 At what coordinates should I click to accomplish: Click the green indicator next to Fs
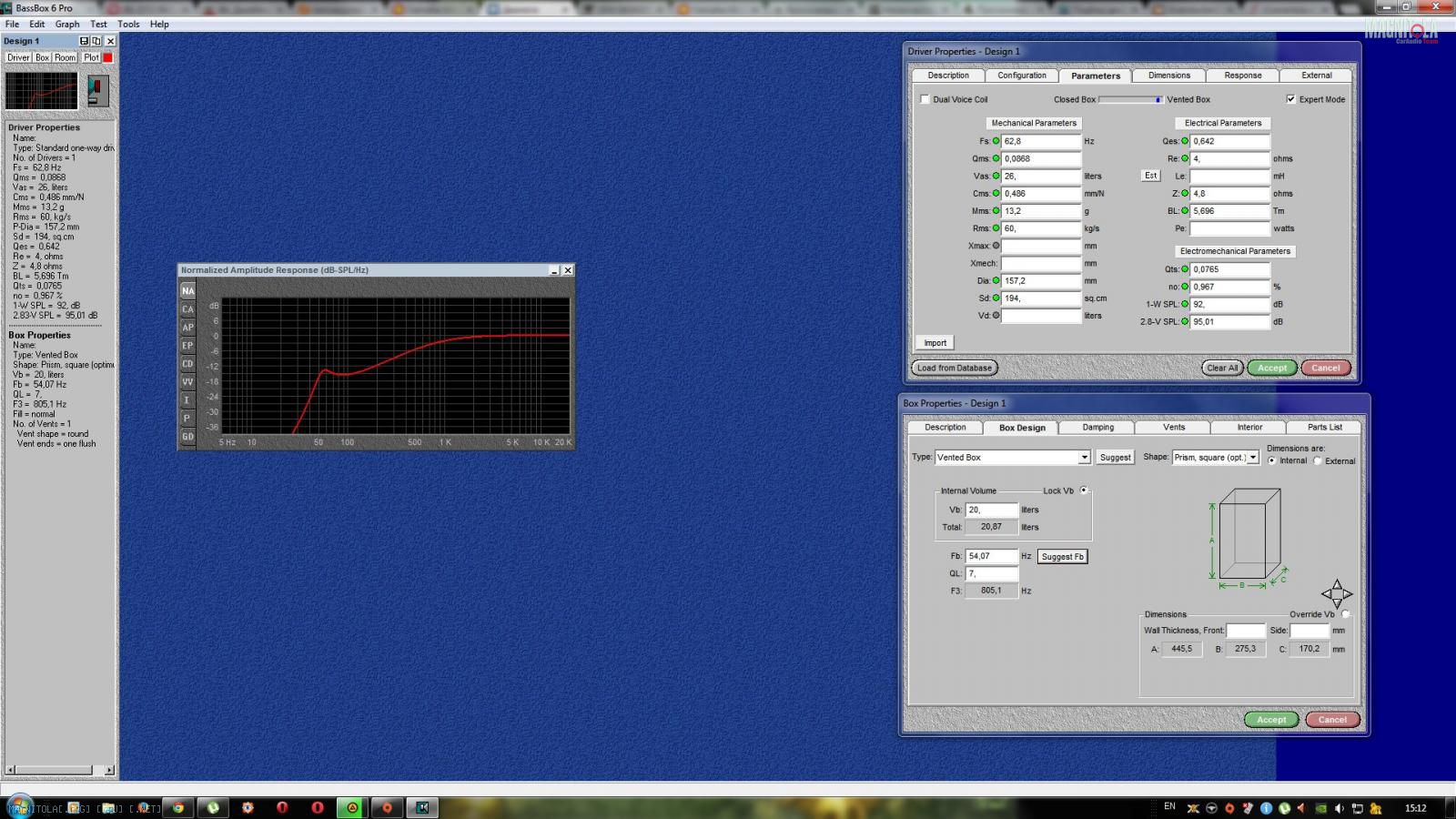coord(996,141)
